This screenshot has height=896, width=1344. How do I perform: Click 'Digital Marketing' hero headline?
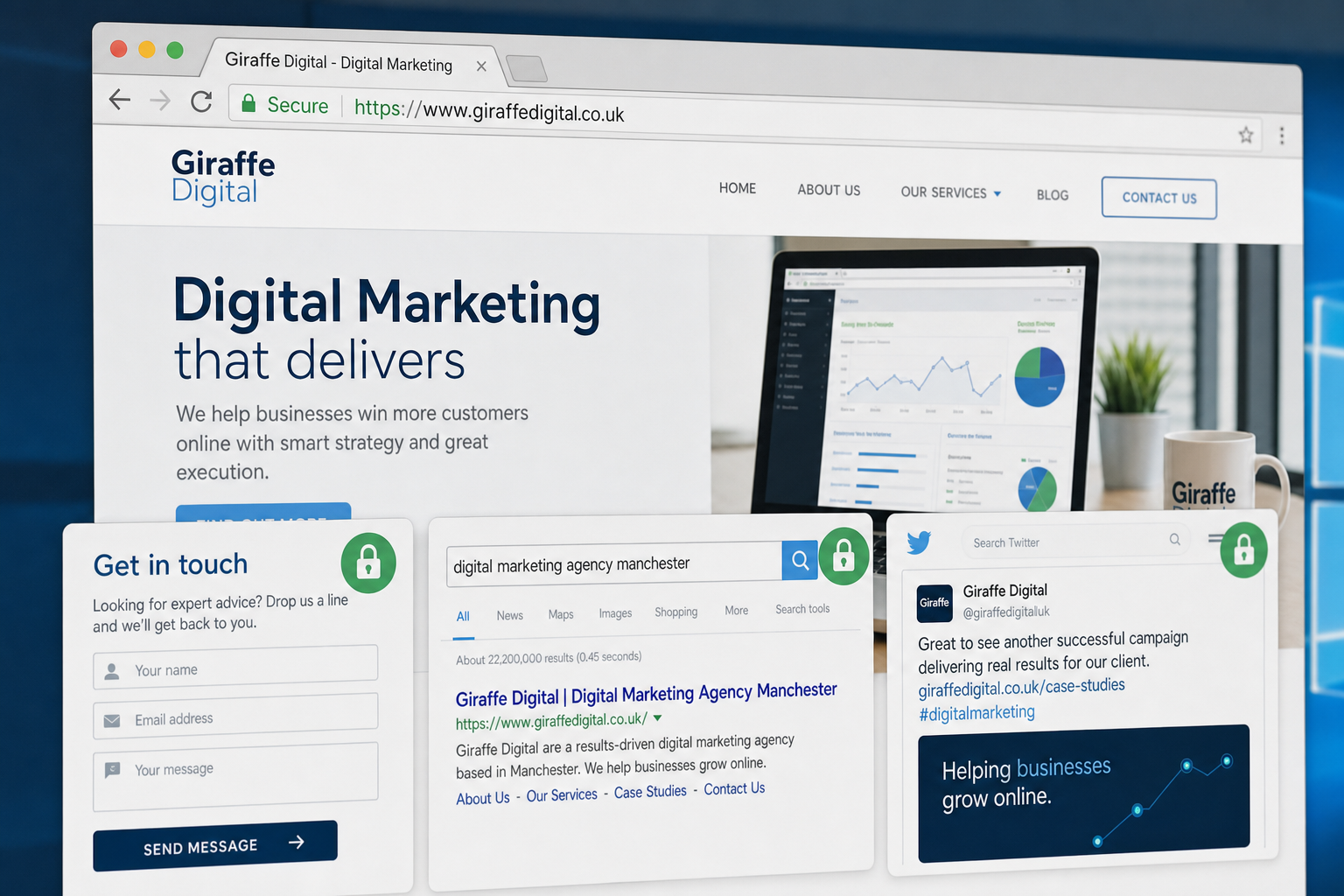pos(387,303)
